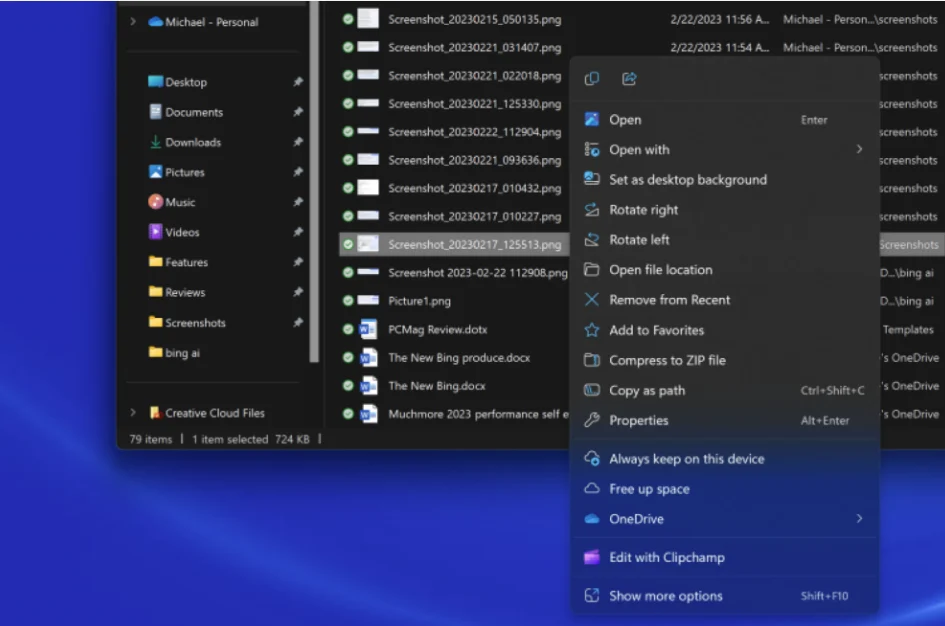
Task: Choose Open file location
Action: [724, 270]
